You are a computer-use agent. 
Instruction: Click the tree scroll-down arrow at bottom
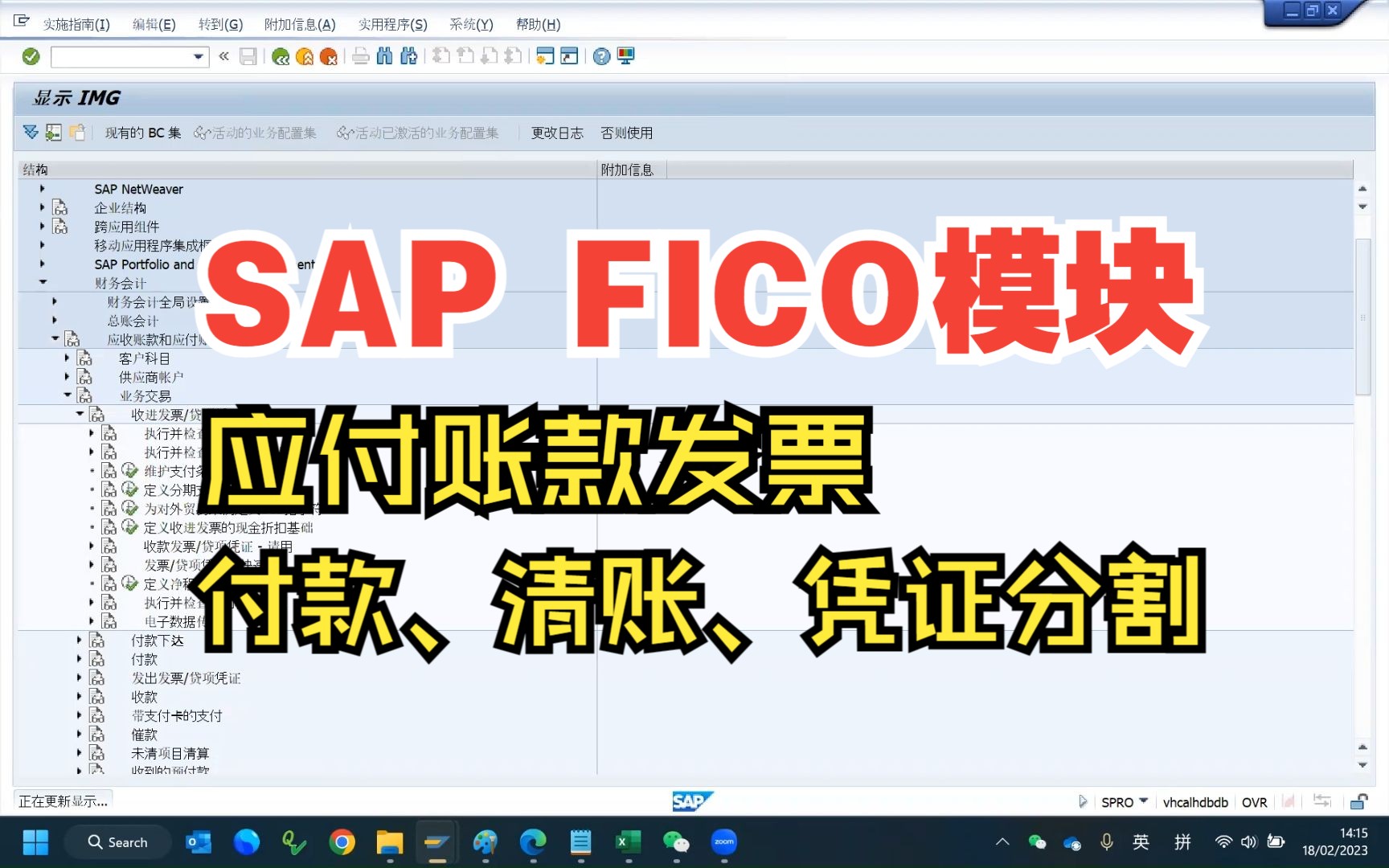click(1362, 765)
